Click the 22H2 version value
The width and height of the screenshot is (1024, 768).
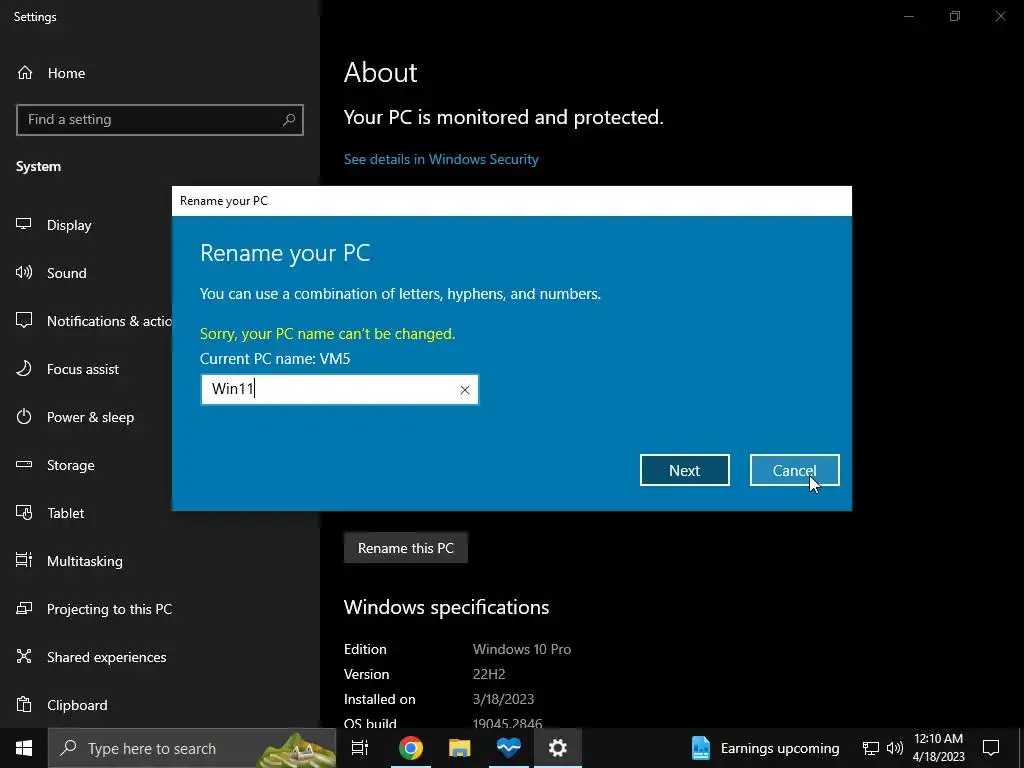489,674
